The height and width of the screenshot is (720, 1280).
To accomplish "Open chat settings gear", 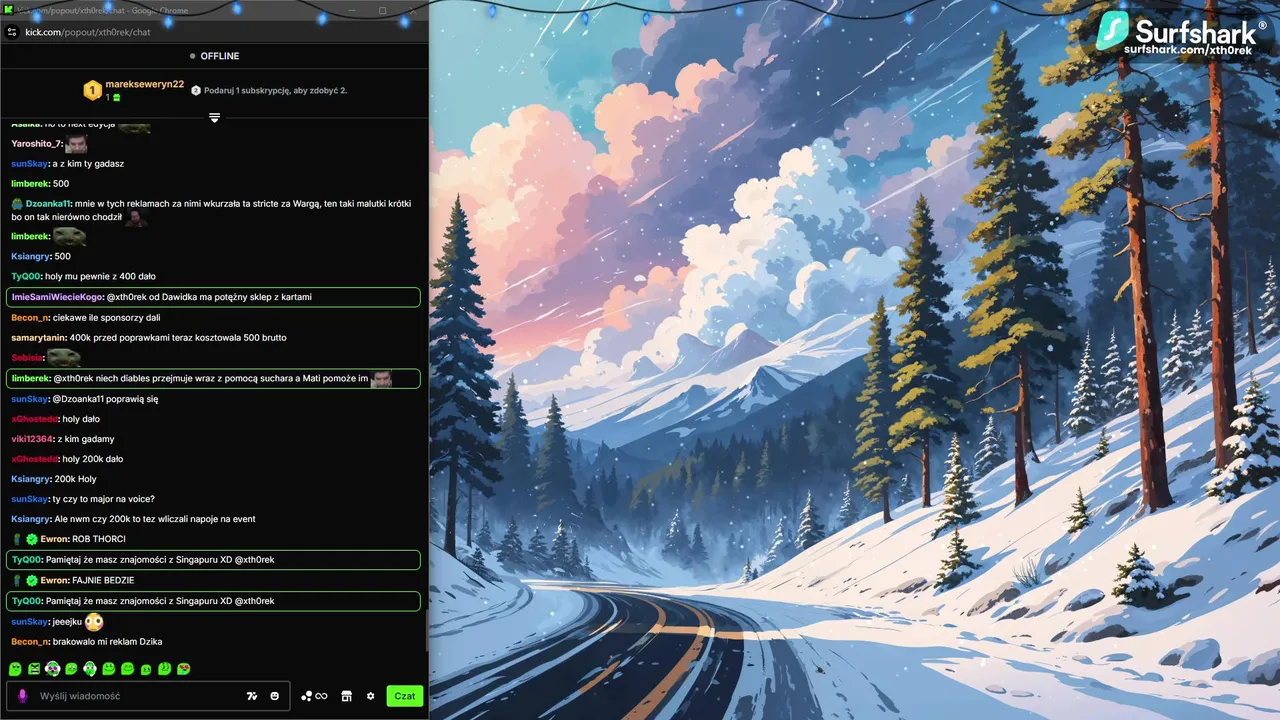I will pos(370,696).
